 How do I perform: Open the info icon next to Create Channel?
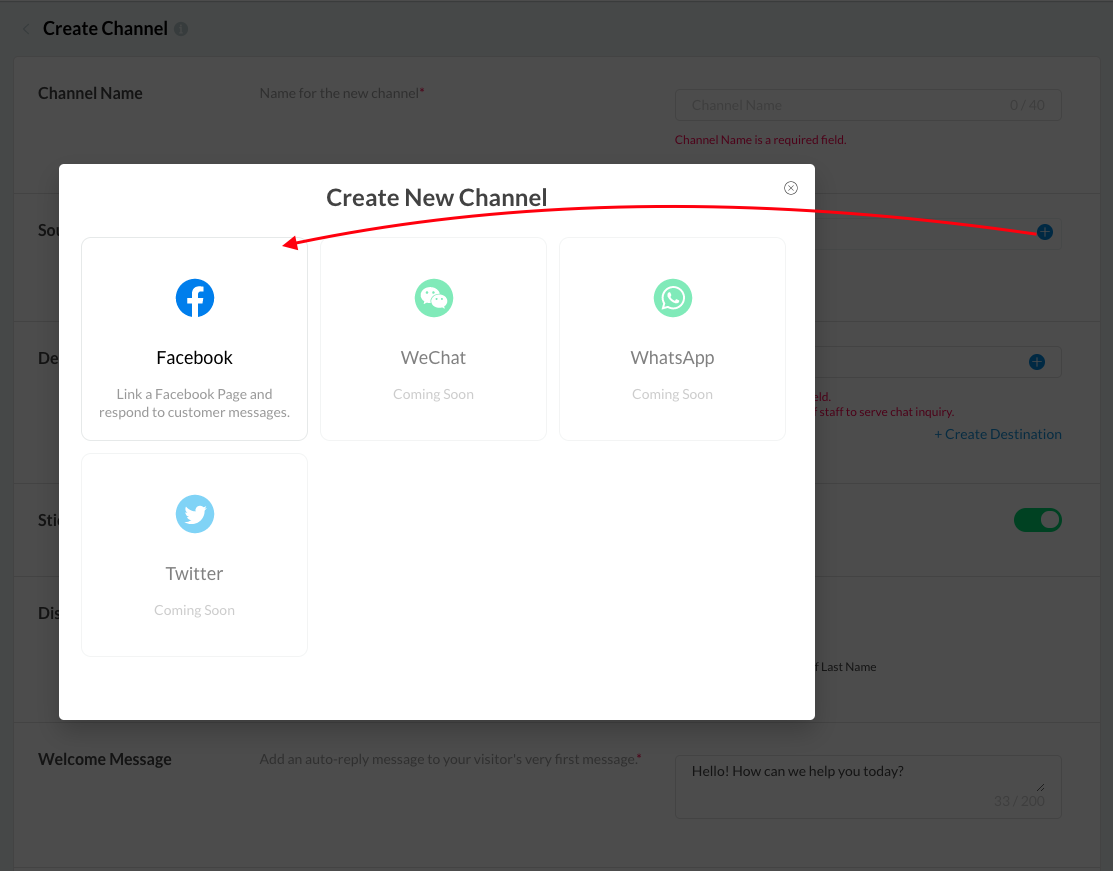[x=182, y=29]
